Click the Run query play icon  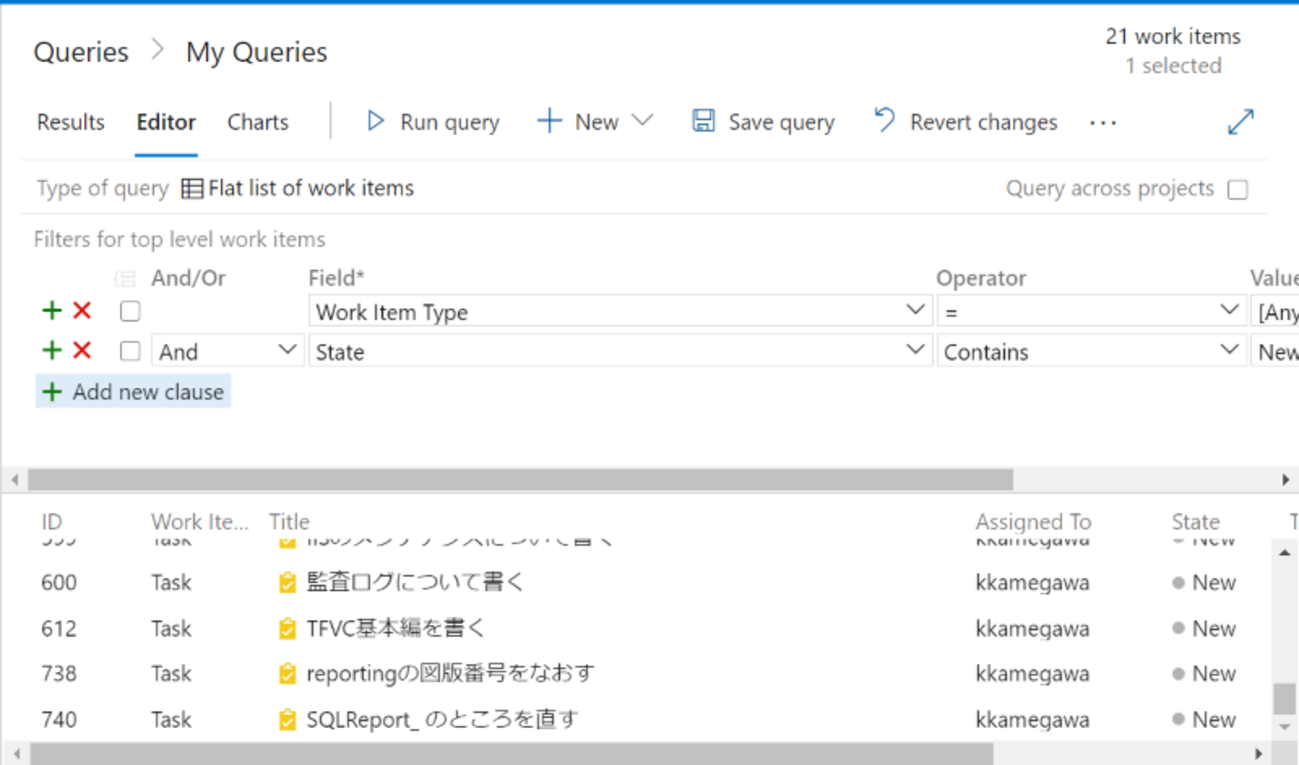tap(375, 121)
